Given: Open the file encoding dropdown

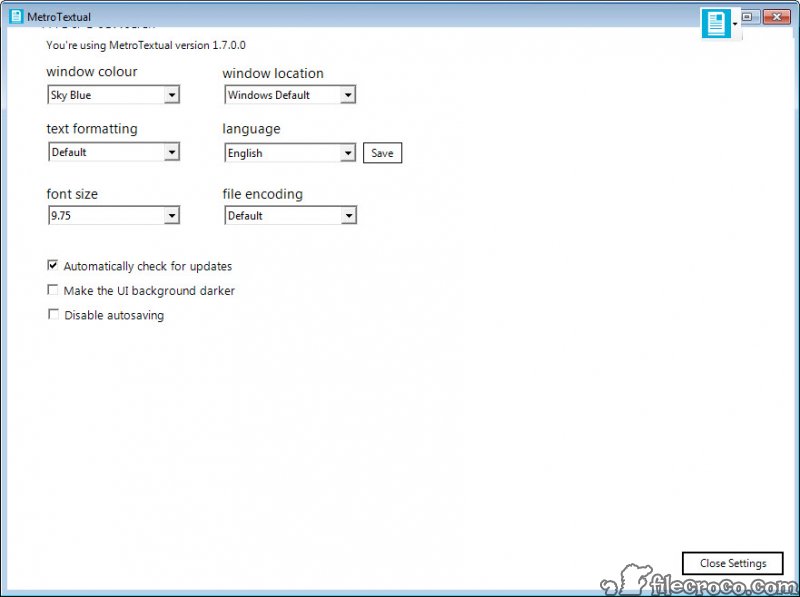Looking at the screenshot, I should [x=347, y=215].
